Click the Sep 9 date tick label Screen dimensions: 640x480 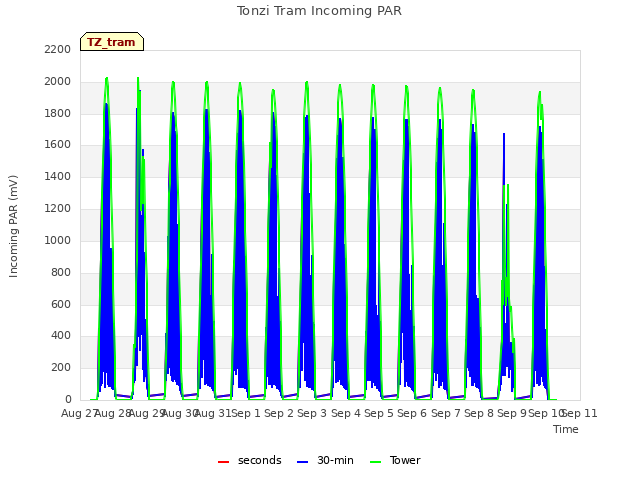pos(512,413)
